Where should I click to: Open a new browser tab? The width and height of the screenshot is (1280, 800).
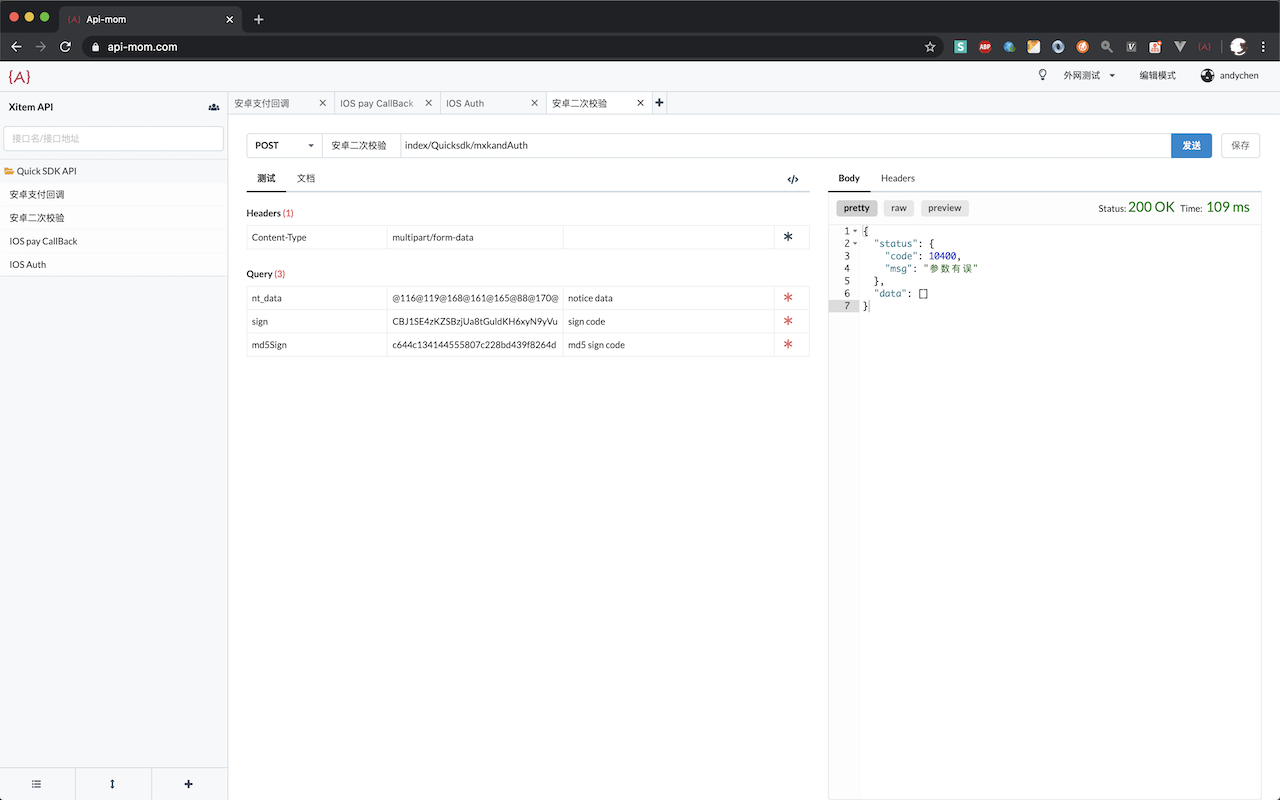click(x=259, y=19)
